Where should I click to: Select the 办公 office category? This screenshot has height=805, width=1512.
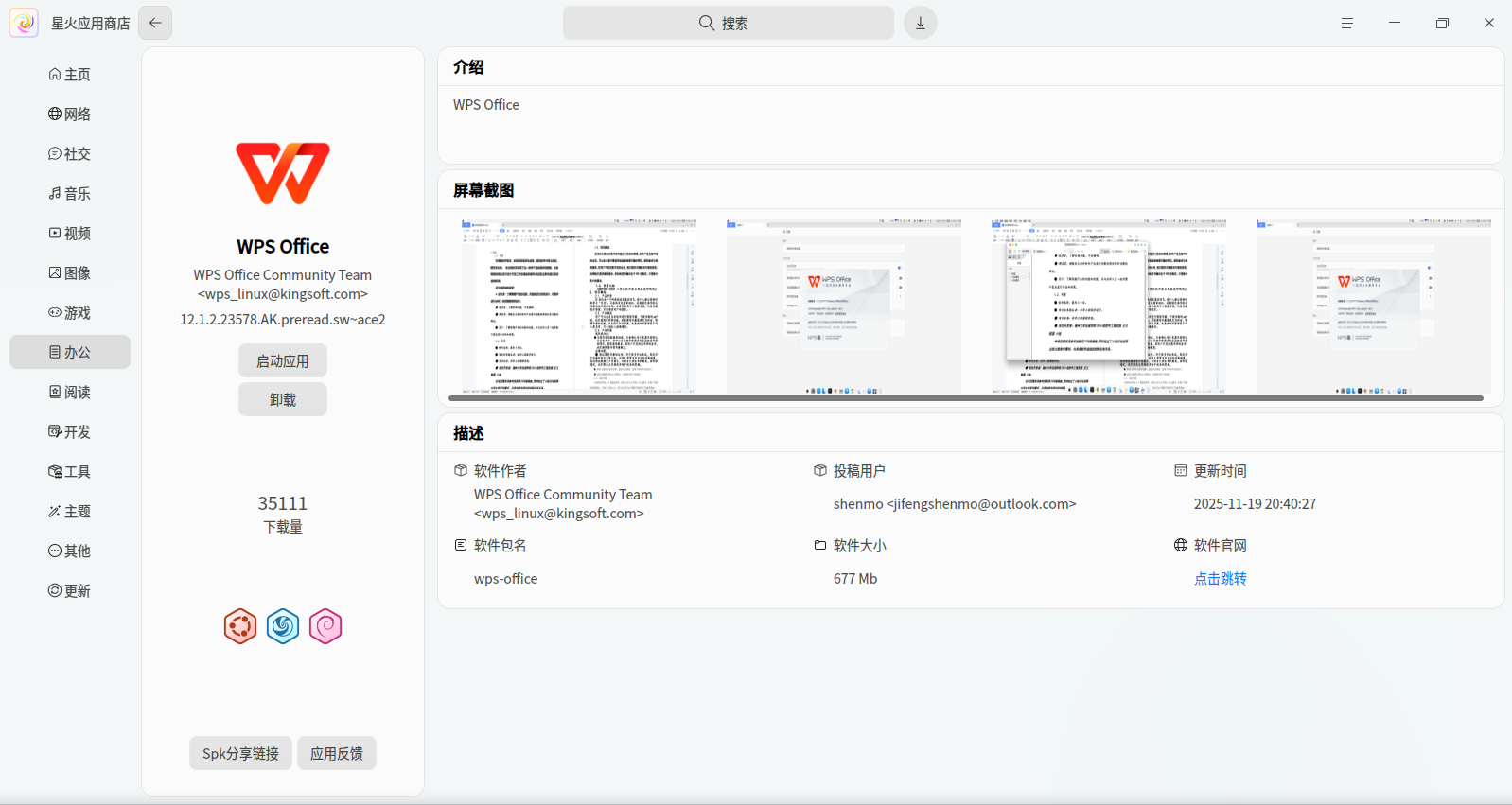point(70,352)
